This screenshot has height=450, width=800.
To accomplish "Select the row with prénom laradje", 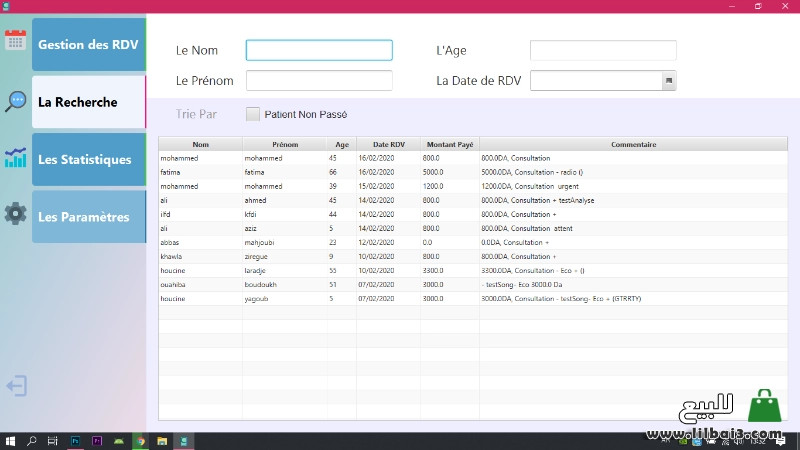I will 473,270.
